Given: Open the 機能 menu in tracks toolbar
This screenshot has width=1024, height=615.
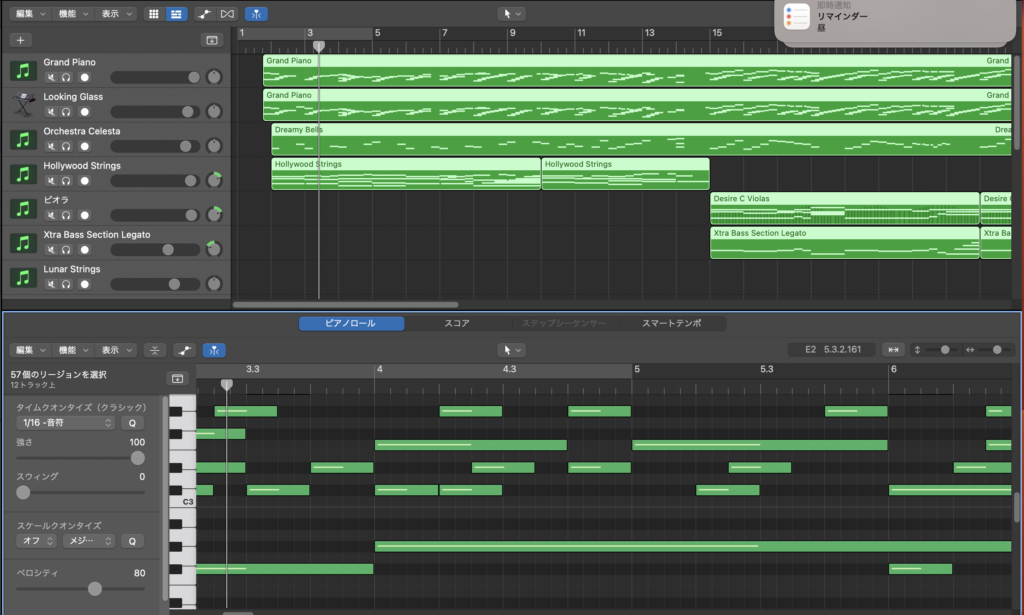Looking at the screenshot, I should 73,14.
